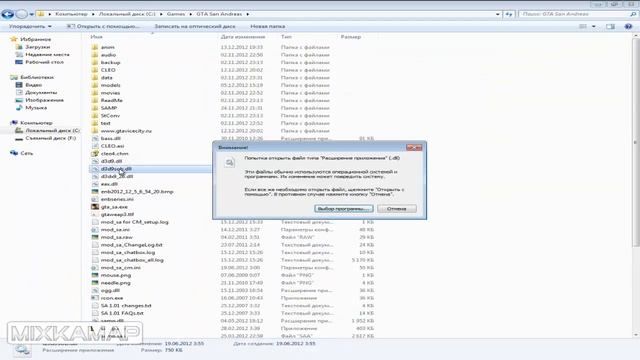Click 'Отмена' button in the warning dialog
This screenshot has height=360, width=640.
pos(397,209)
